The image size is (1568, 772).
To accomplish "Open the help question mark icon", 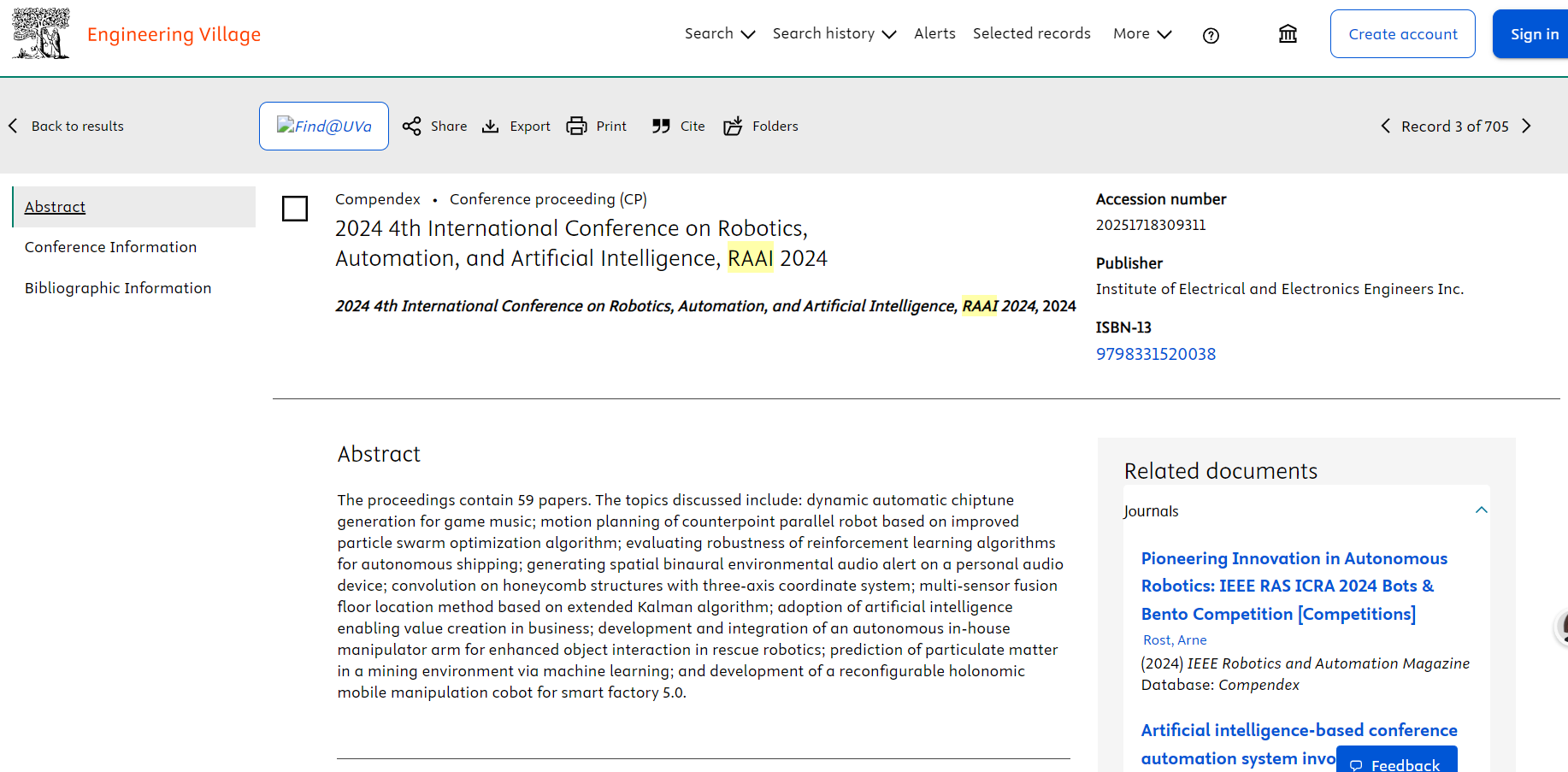I will (x=1211, y=35).
